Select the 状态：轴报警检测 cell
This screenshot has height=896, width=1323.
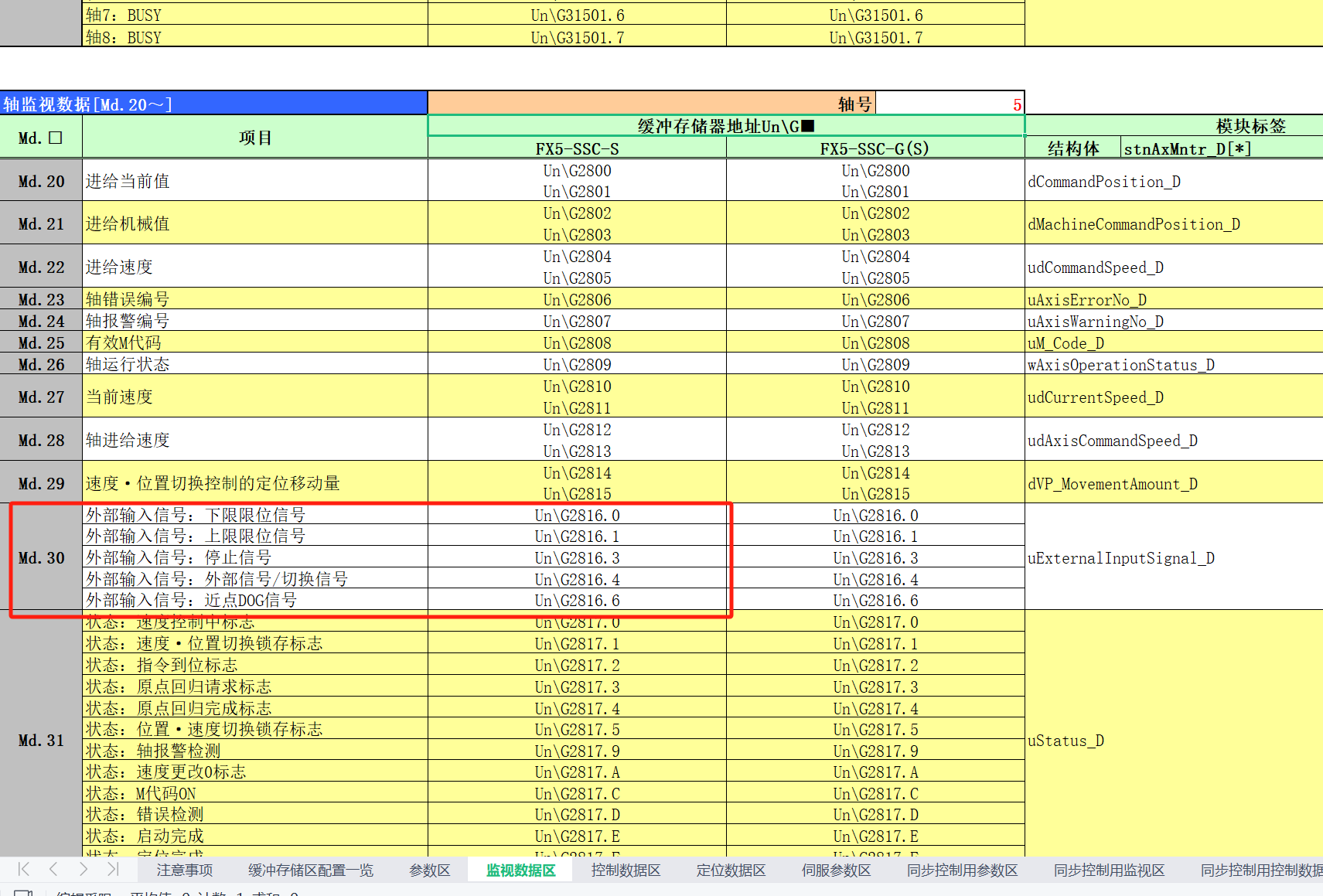pos(254,751)
